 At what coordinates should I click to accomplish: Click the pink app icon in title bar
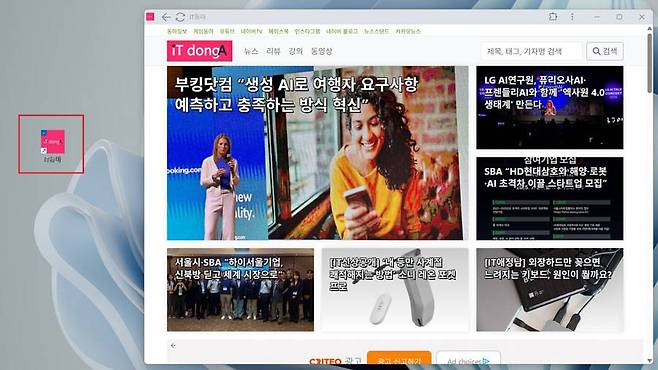click(150, 17)
